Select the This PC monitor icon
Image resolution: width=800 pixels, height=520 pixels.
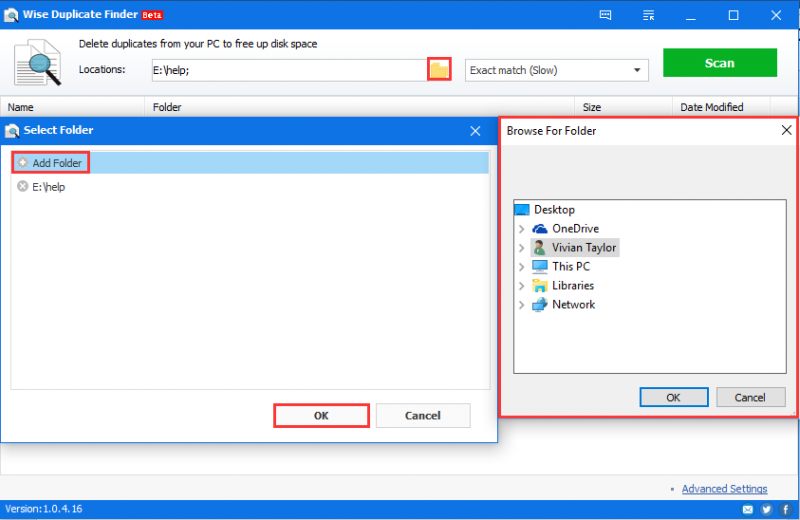coord(539,266)
